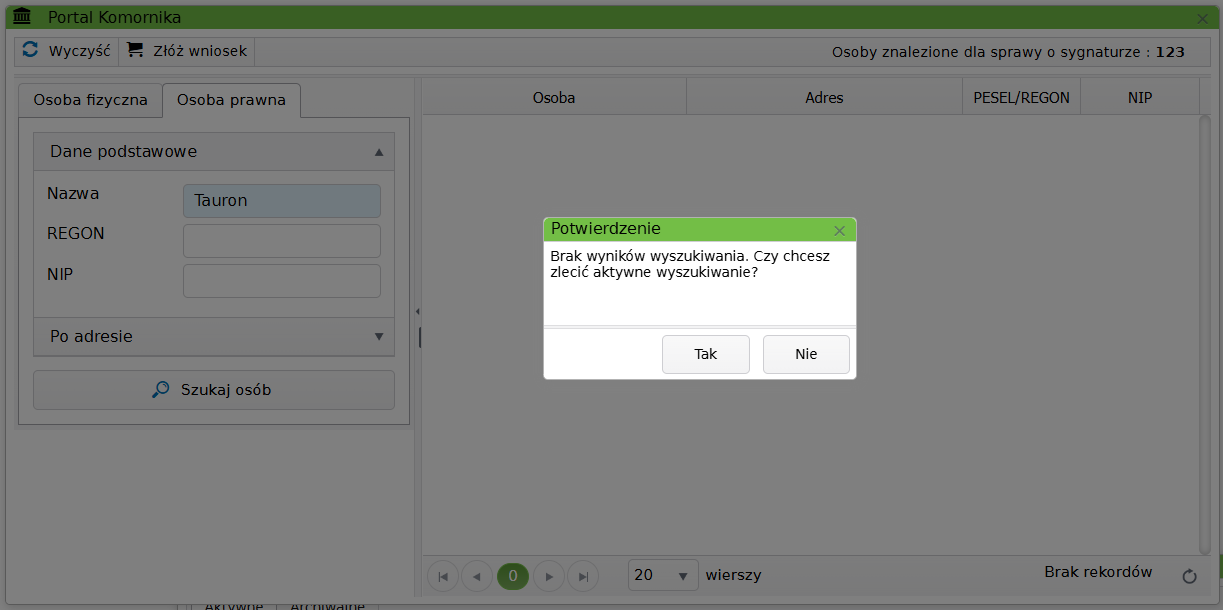Select the Osoba prawna tab

(x=231, y=100)
